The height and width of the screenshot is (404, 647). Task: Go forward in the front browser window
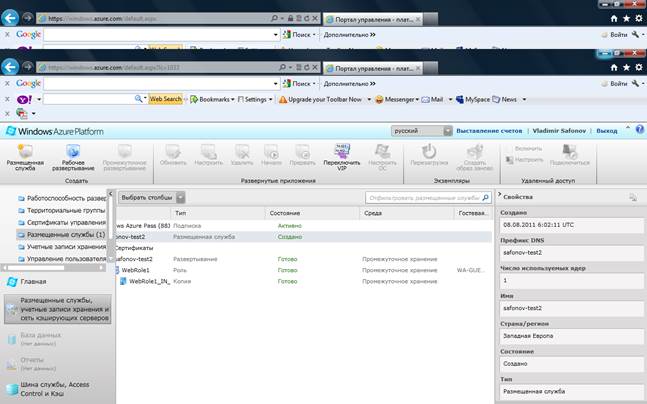click(28, 66)
